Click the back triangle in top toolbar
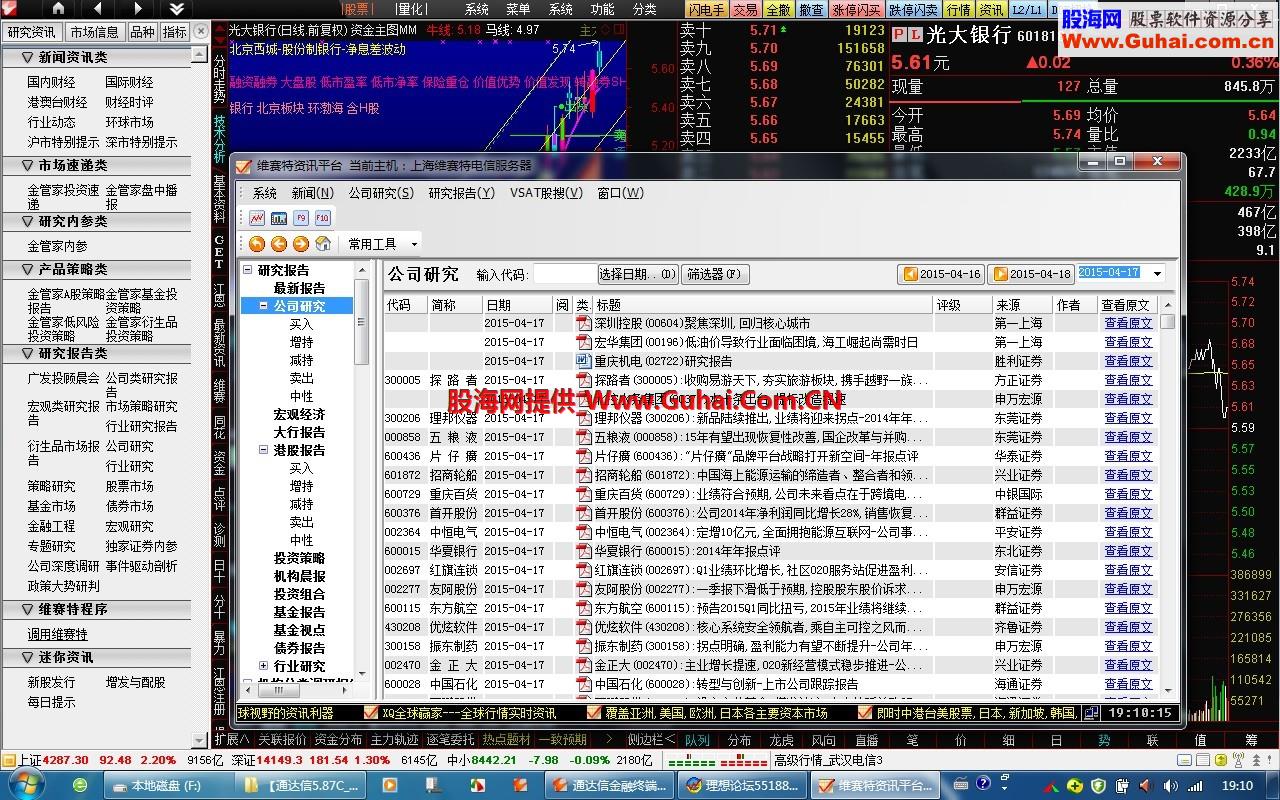 98,8
